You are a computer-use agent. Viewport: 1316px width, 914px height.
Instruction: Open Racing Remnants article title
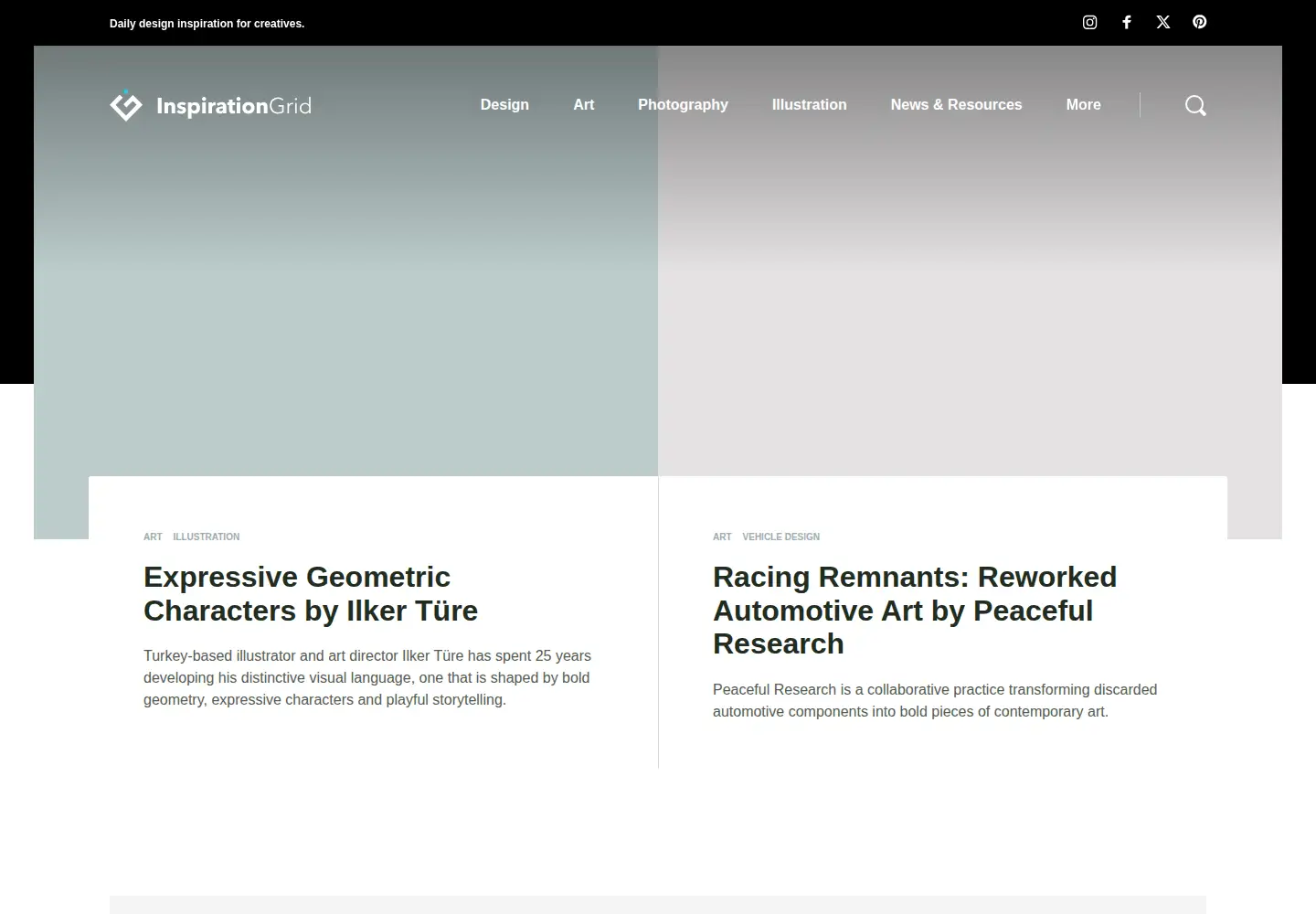coord(915,611)
